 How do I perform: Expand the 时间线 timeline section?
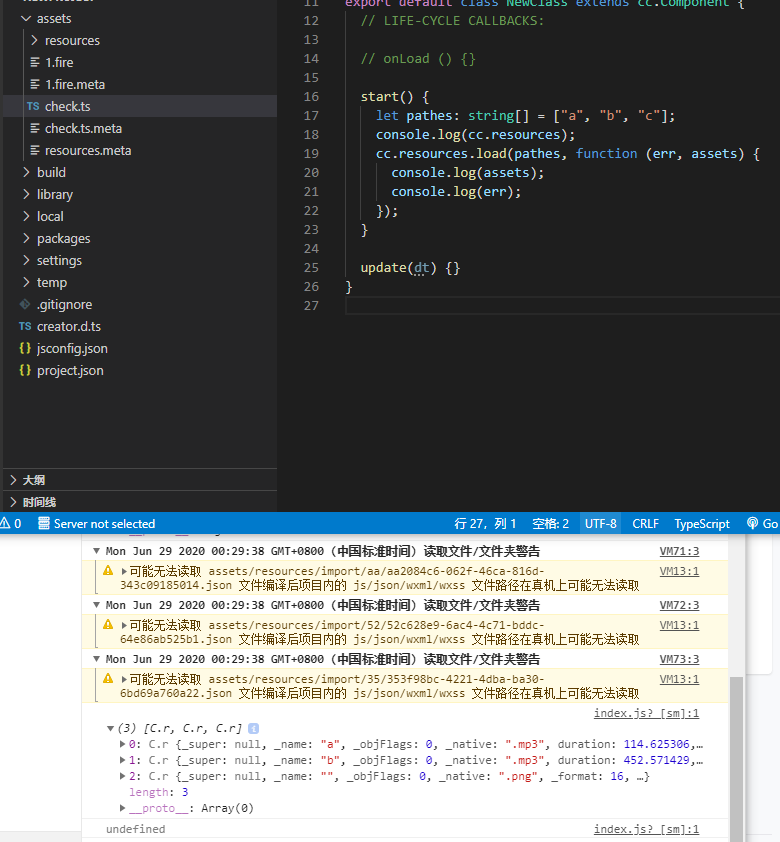13,502
